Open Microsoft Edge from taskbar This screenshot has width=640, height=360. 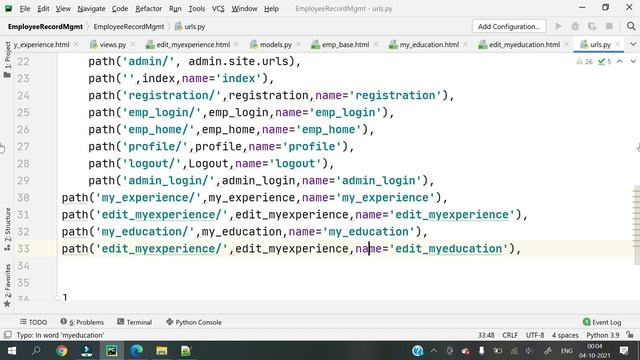(137, 351)
